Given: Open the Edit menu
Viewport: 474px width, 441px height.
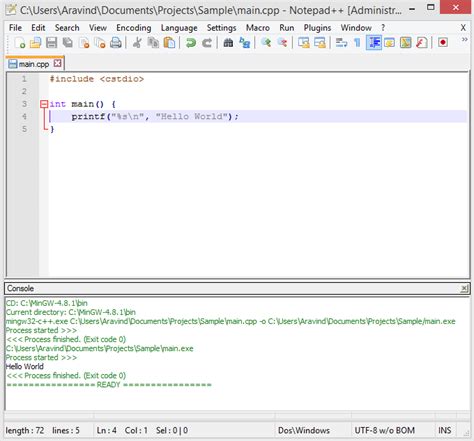Looking at the screenshot, I should pyautogui.click(x=38, y=28).
